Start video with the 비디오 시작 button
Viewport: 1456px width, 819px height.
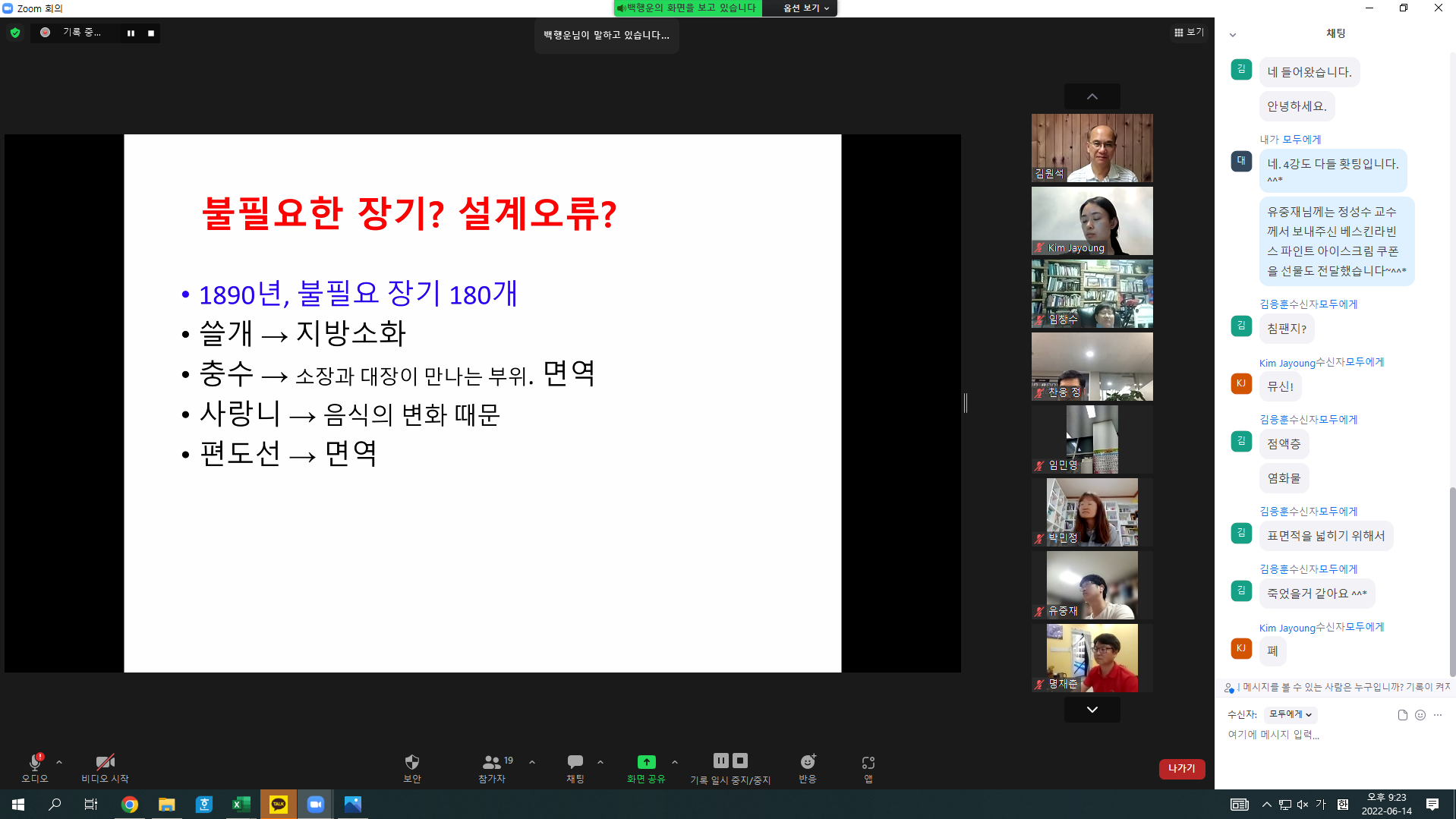coord(105,762)
